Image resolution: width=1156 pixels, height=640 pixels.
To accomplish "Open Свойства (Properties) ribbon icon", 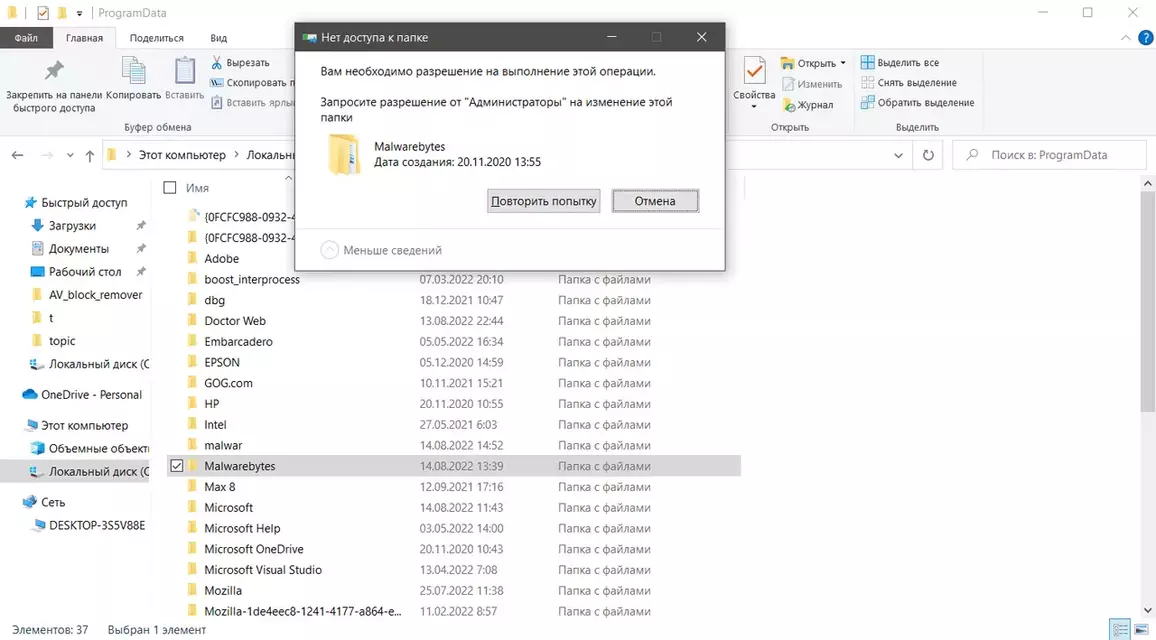I will [x=753, y=72].
